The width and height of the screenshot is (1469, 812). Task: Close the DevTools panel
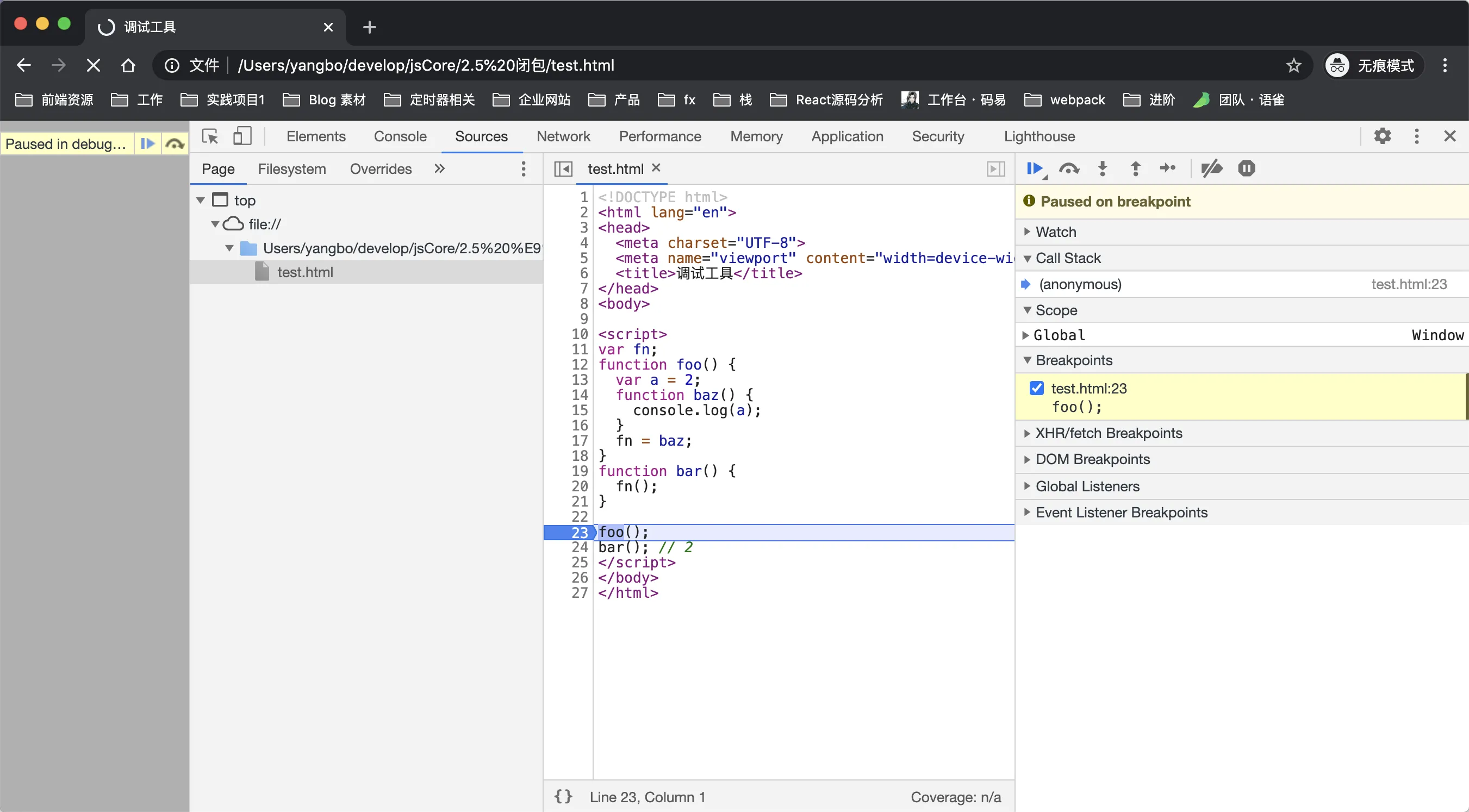(x=1449, y=136)
